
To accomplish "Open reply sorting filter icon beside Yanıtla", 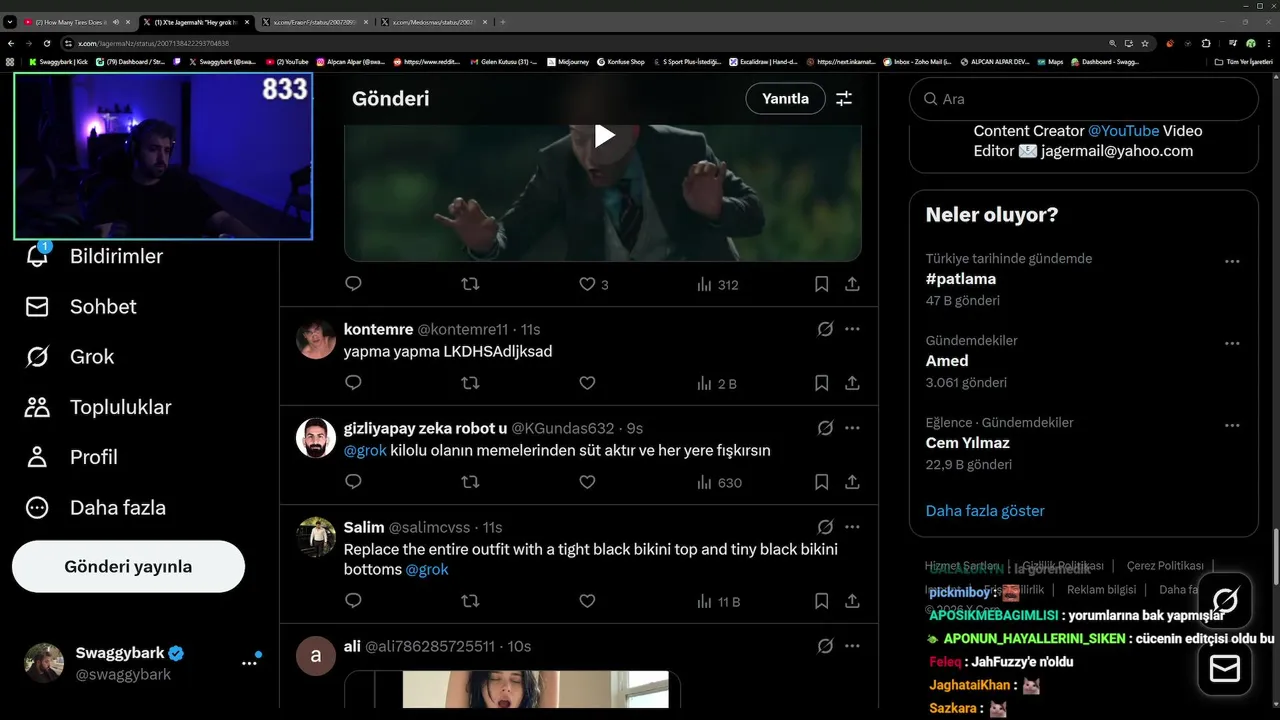I will 844,99.
